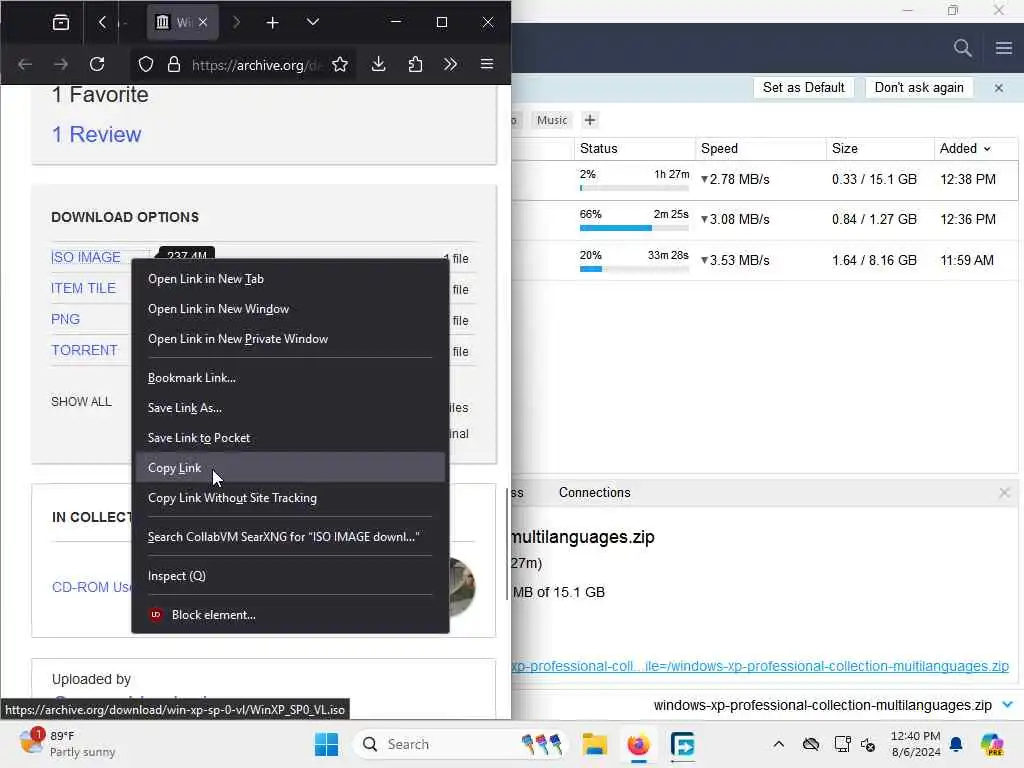Viewport: 1024px width, 768px height.
Task: Open File Explorer from taskbar
Action: 595,744
